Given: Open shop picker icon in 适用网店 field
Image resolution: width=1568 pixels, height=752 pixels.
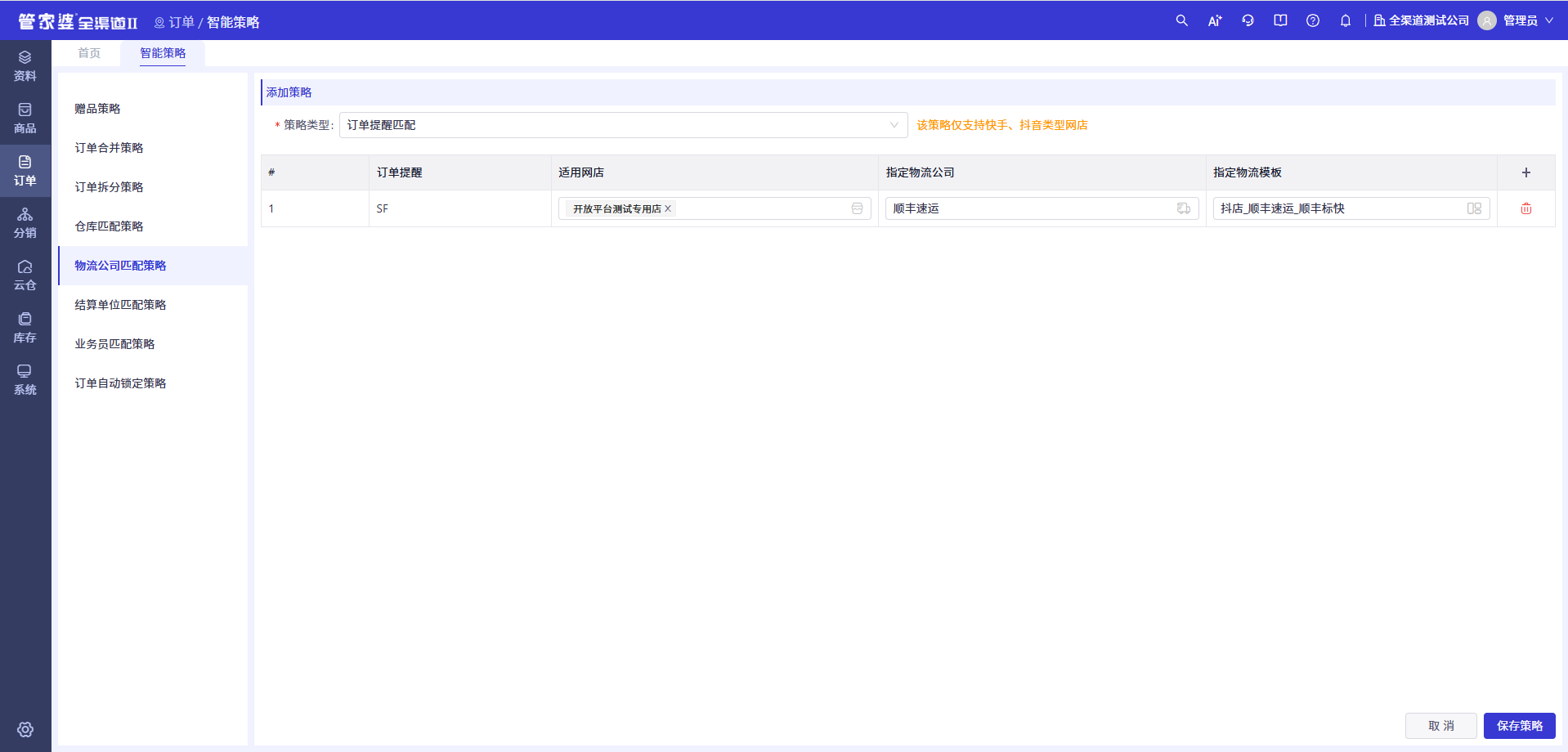Looking at the screenshot, I should point(857,208).
